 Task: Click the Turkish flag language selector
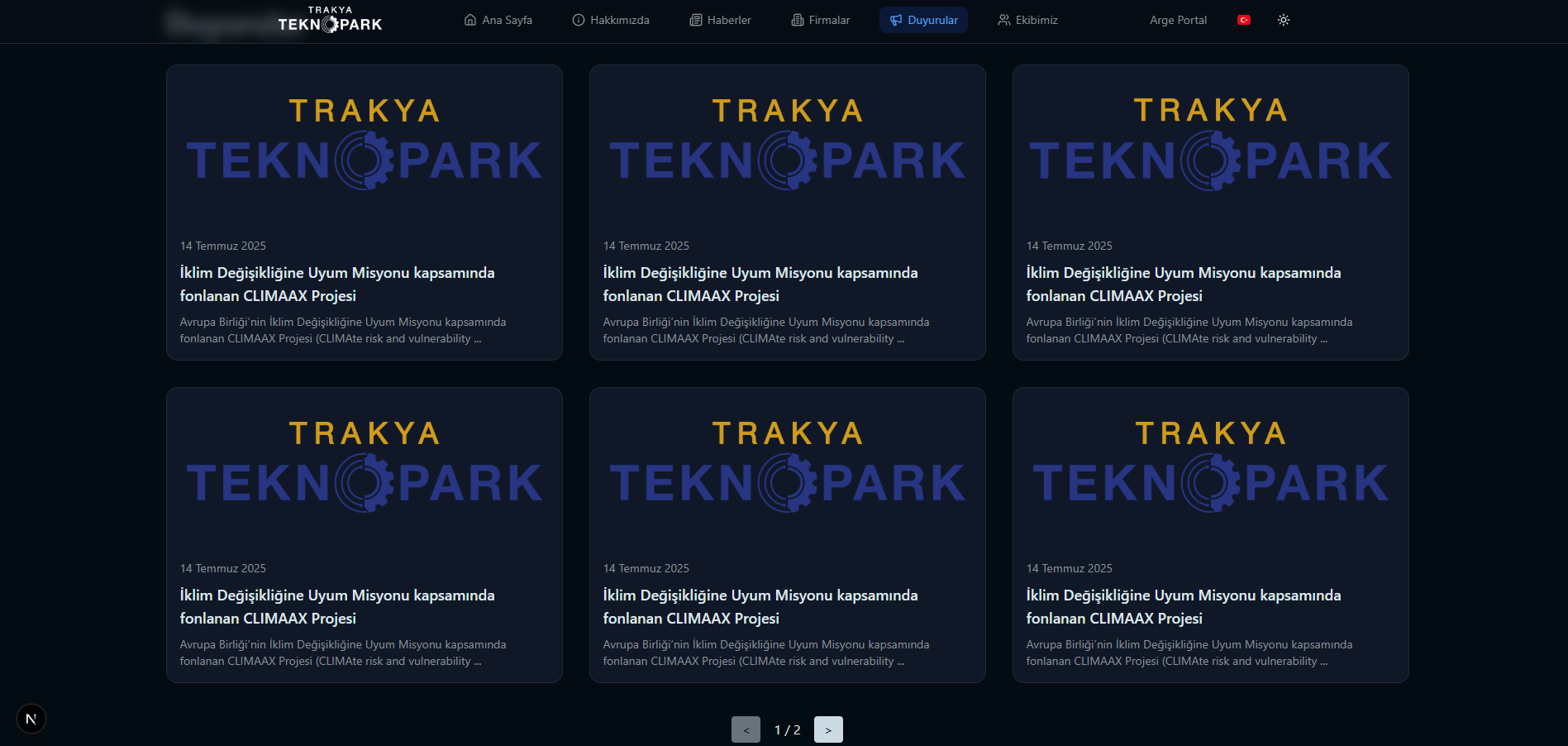coord(1244,20)
